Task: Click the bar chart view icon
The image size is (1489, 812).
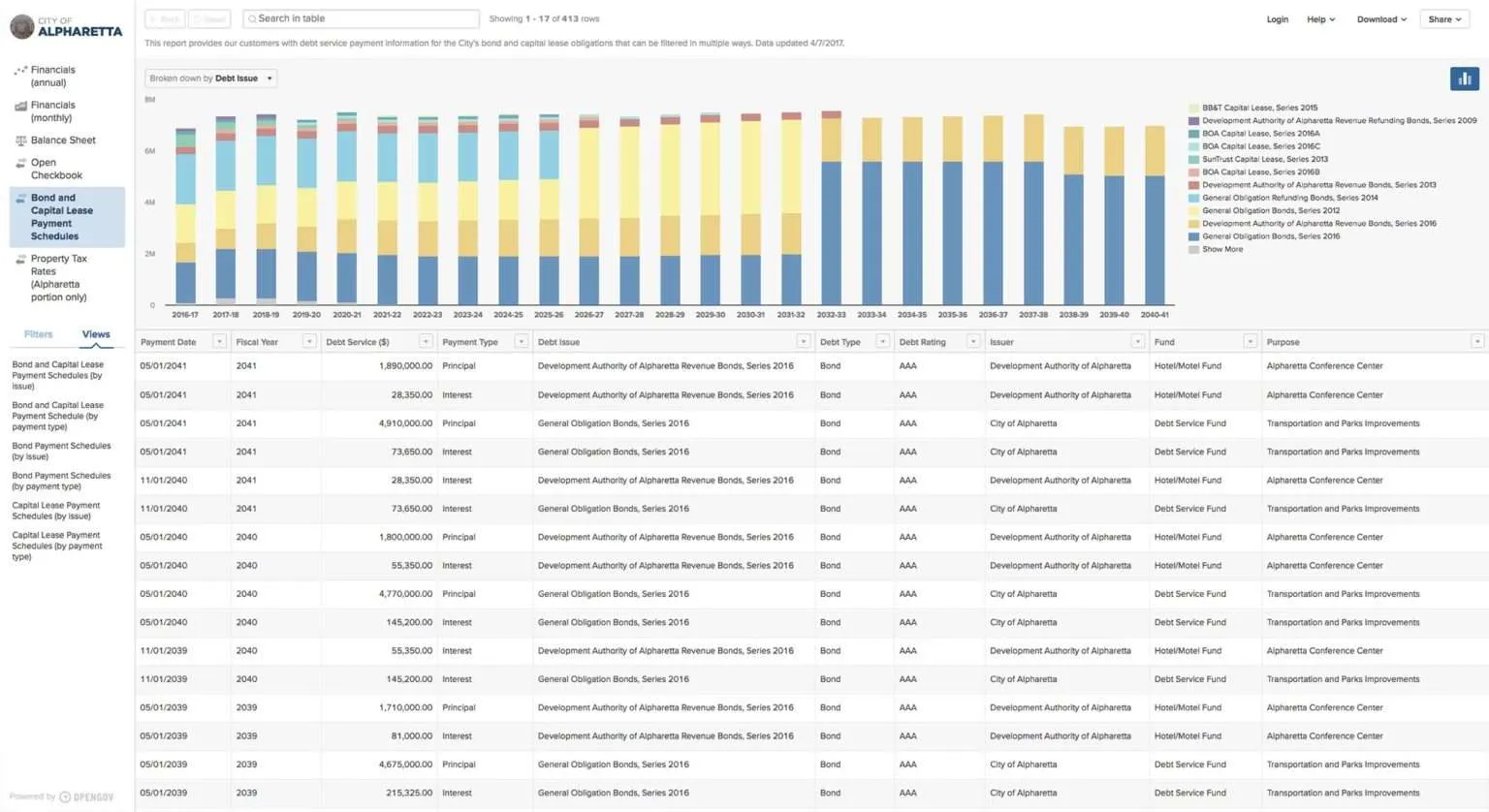Action: coord(1464,78)
